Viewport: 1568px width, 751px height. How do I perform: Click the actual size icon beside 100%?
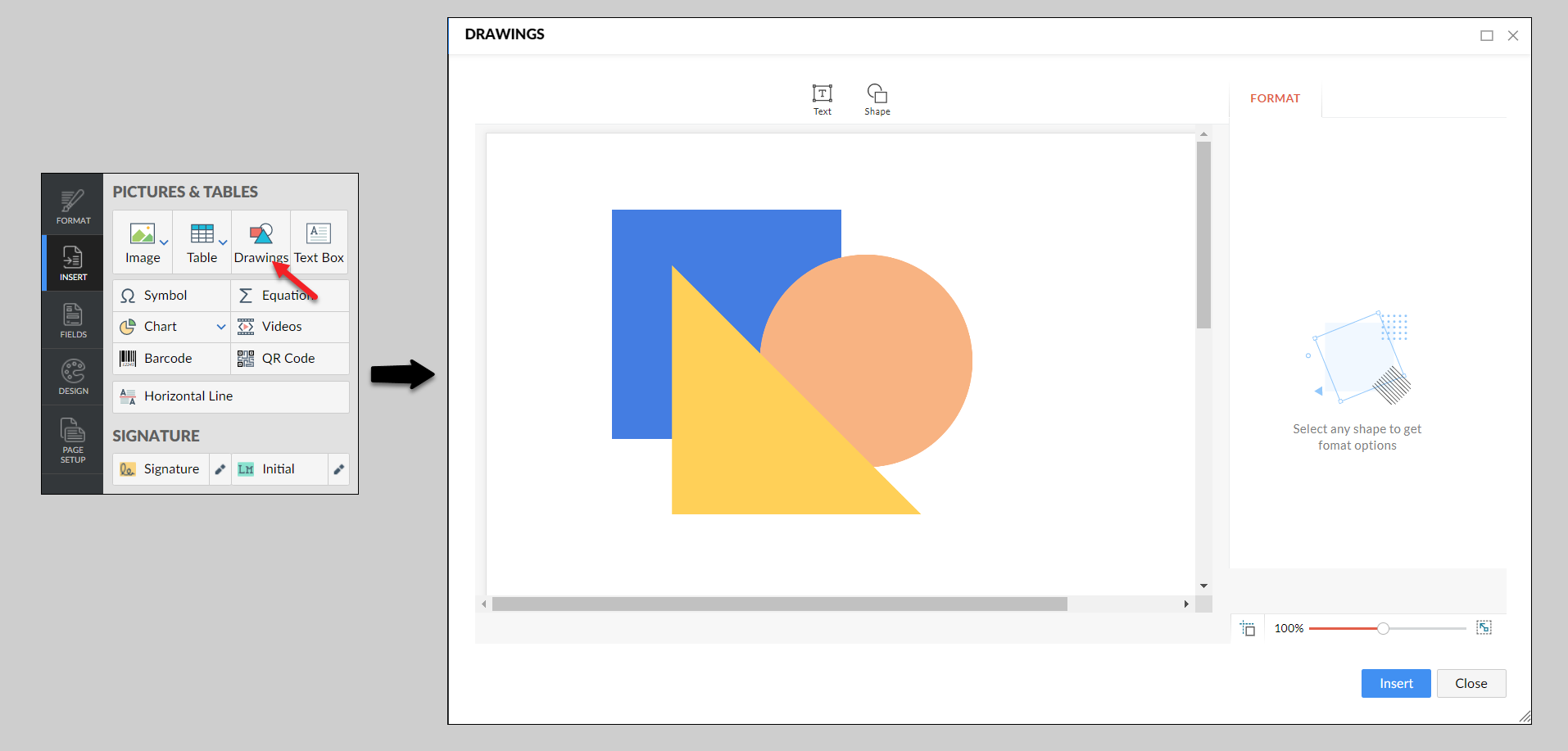(x=1248, y=629)
